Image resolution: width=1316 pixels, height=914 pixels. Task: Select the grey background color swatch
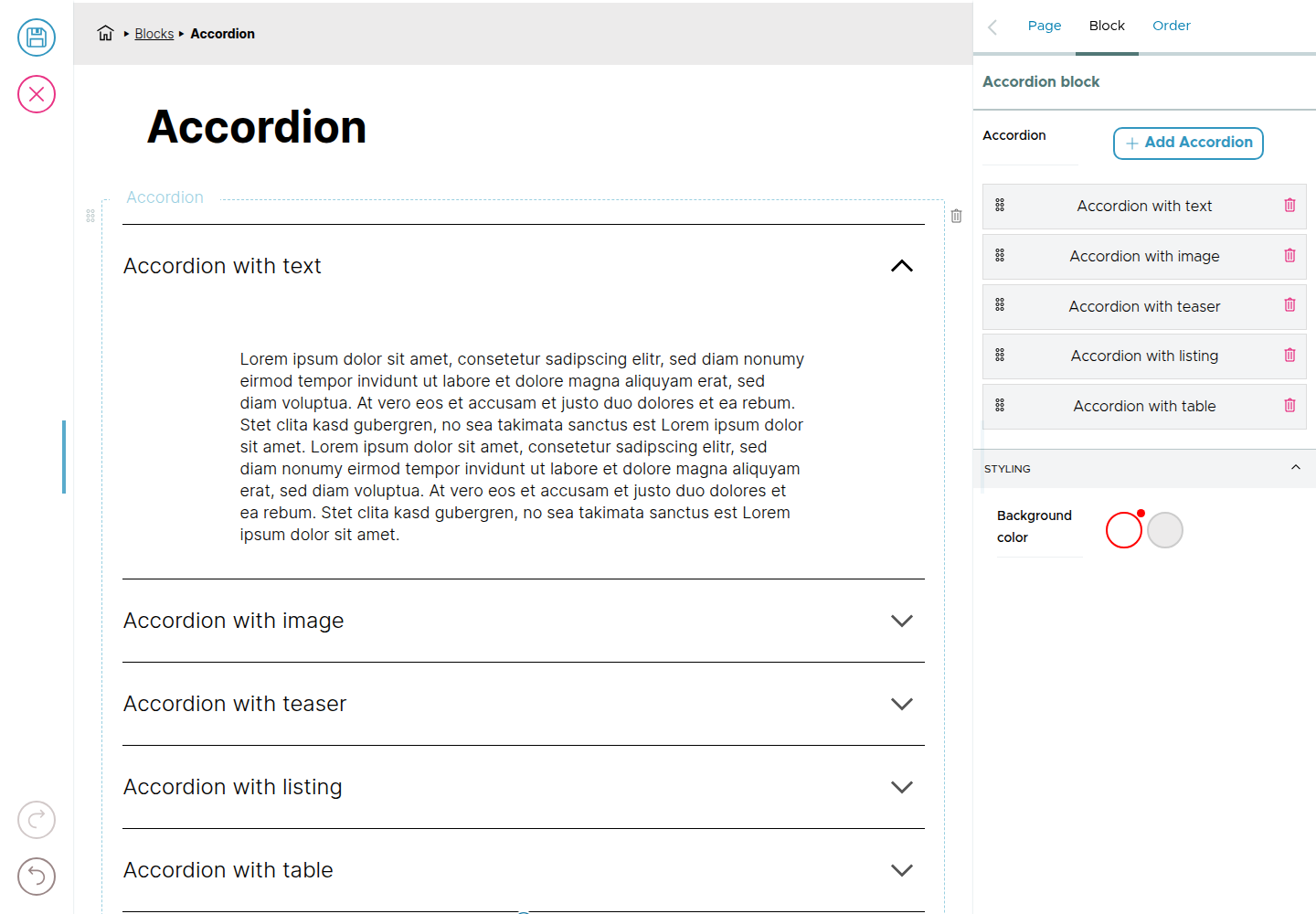point(1165,530)
